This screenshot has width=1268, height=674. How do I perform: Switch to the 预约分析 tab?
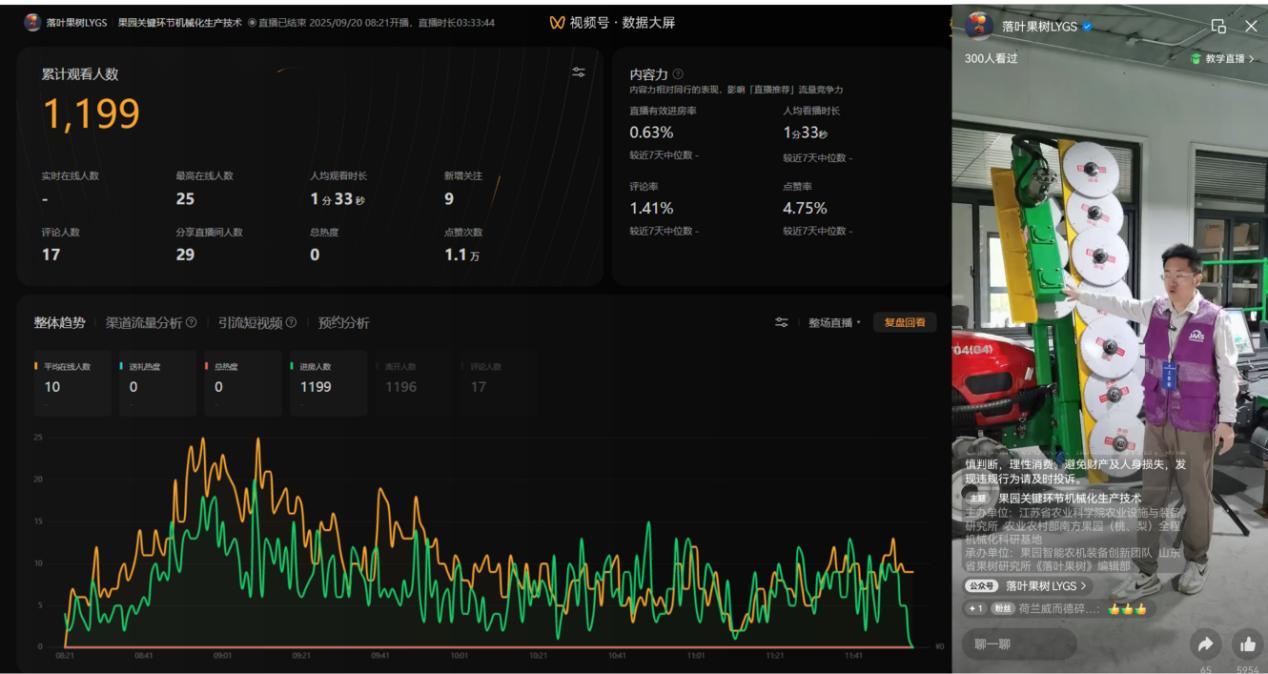click(x=343, y=322)
